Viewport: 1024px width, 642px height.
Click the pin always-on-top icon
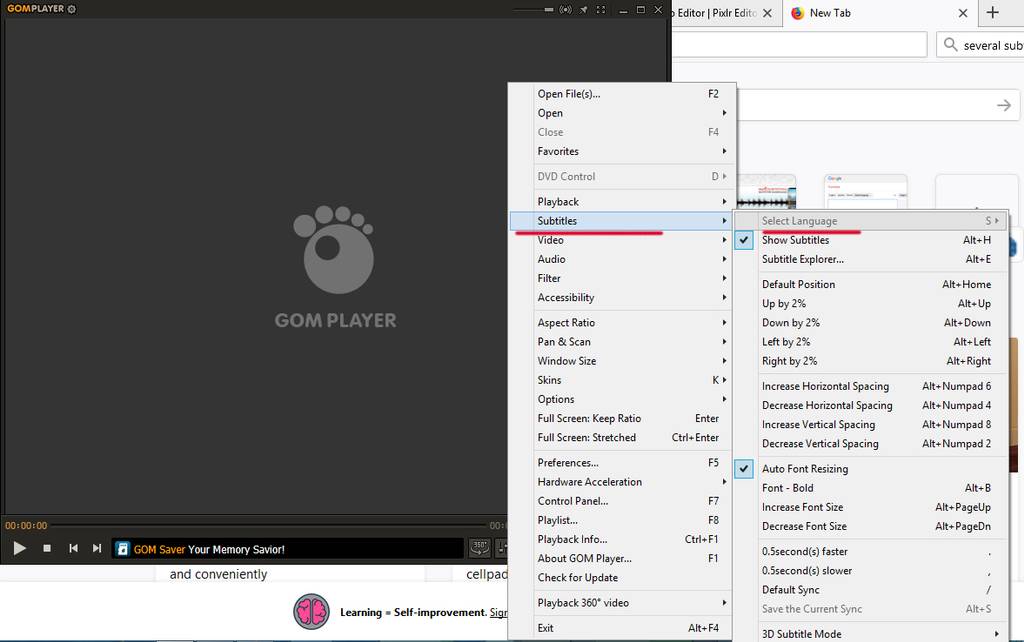(x=584, y=10)
